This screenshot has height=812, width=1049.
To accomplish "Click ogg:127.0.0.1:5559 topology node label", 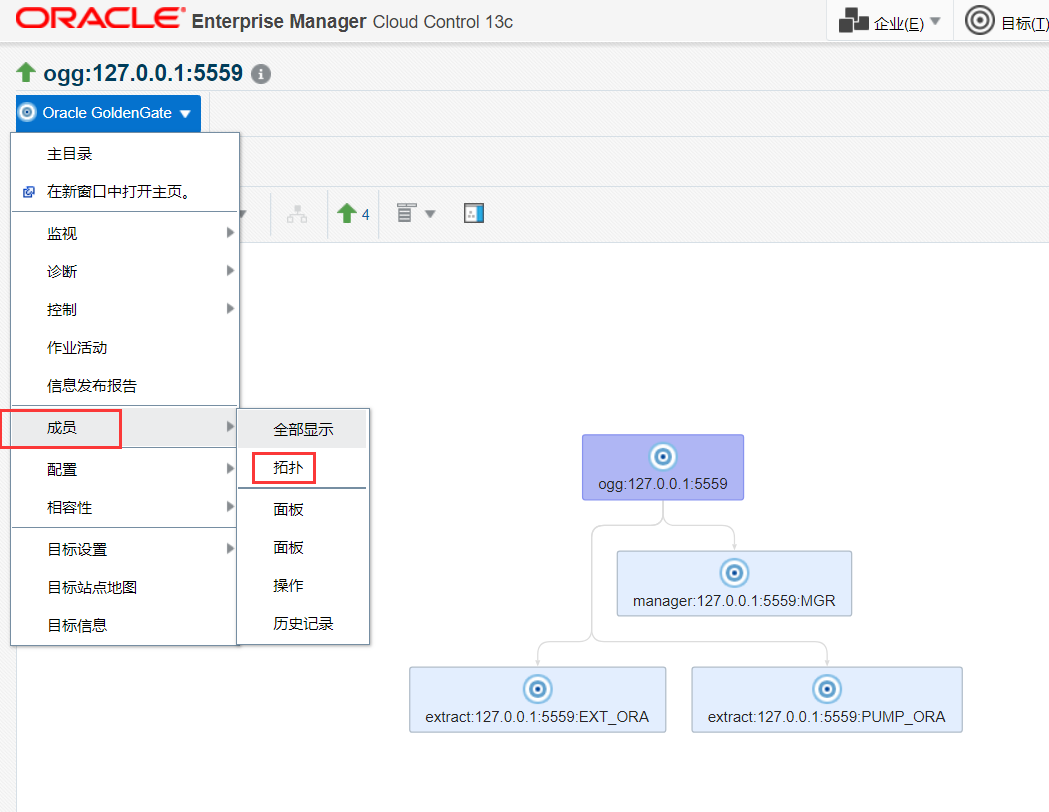I will point(663,484).
